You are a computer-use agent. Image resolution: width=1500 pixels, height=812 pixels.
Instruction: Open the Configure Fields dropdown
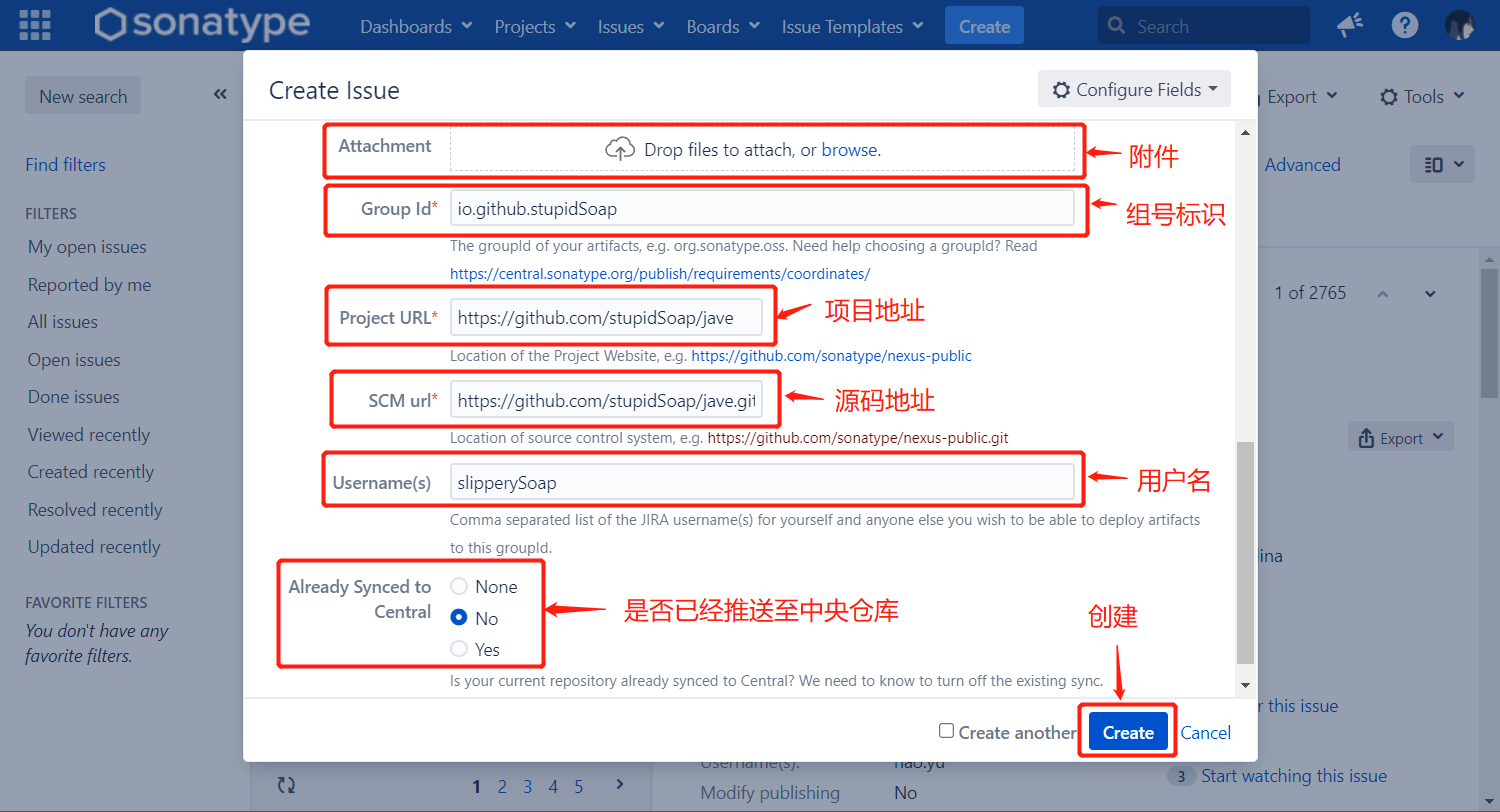pyautogui.click(x=1134, y=89)
